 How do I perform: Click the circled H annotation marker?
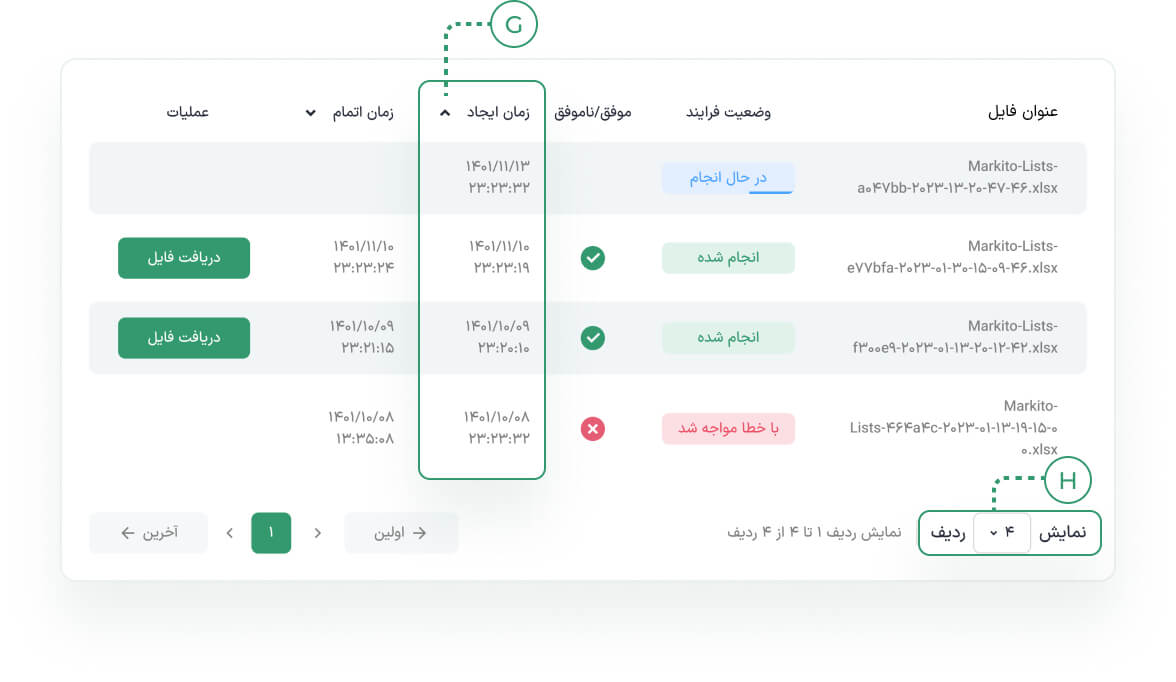point(1068,480)
